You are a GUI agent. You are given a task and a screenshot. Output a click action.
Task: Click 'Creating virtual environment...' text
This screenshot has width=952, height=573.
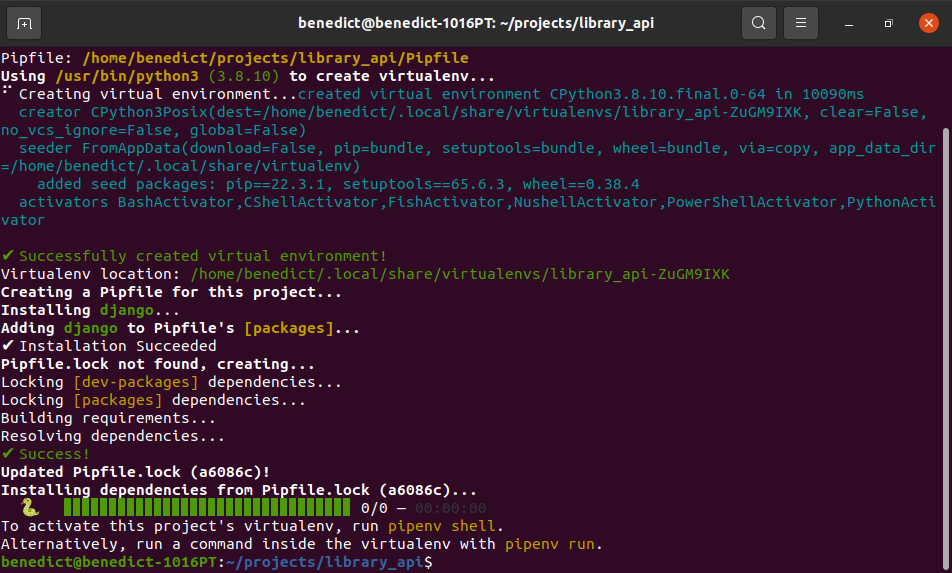(158, 95)
